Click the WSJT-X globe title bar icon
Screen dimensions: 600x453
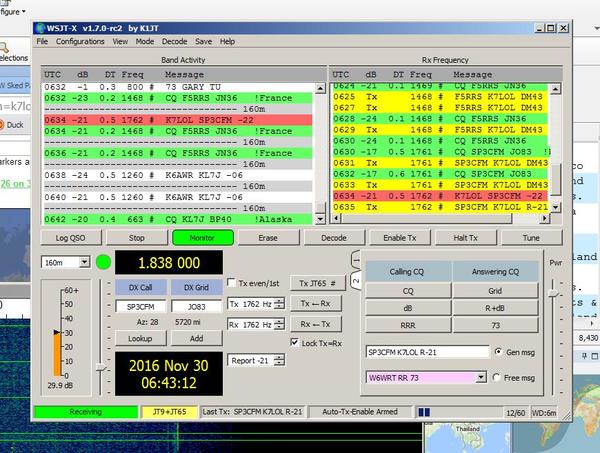pyautogui.click(x=40, y=28)
